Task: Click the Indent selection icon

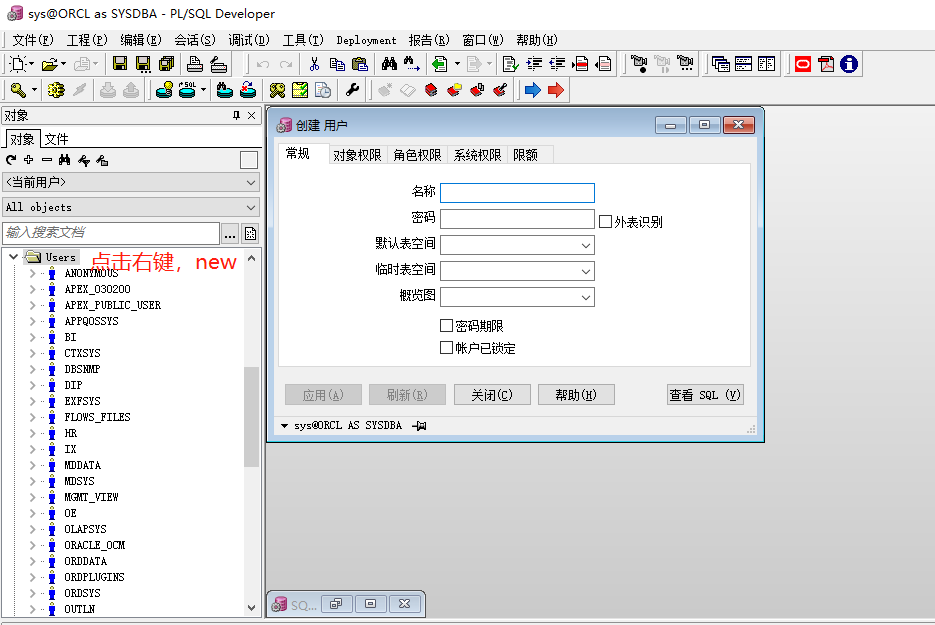Action: click(x=534, y=64)
